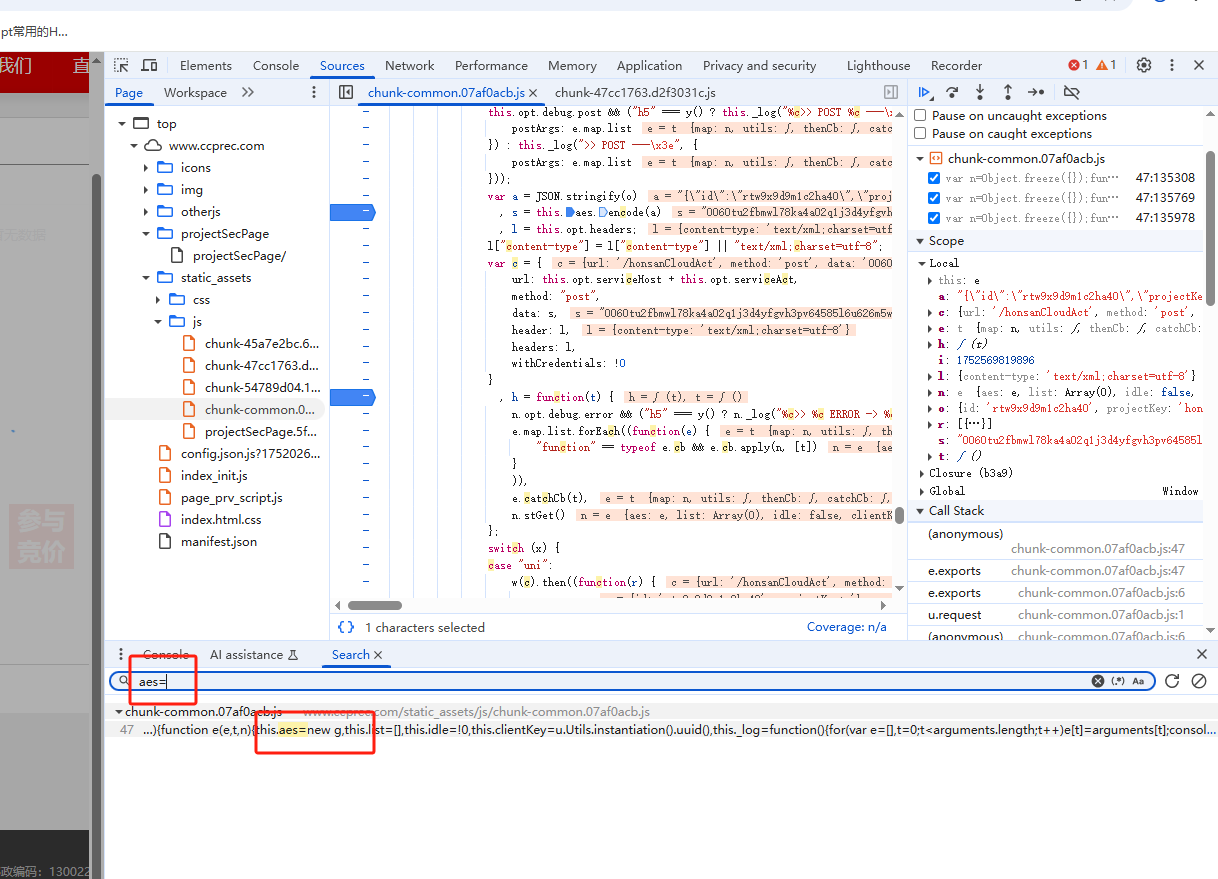The width and height of the screenshot is (1218, 879).
Task: Collapse the top frame tree node
Action: tap(122, 124)
